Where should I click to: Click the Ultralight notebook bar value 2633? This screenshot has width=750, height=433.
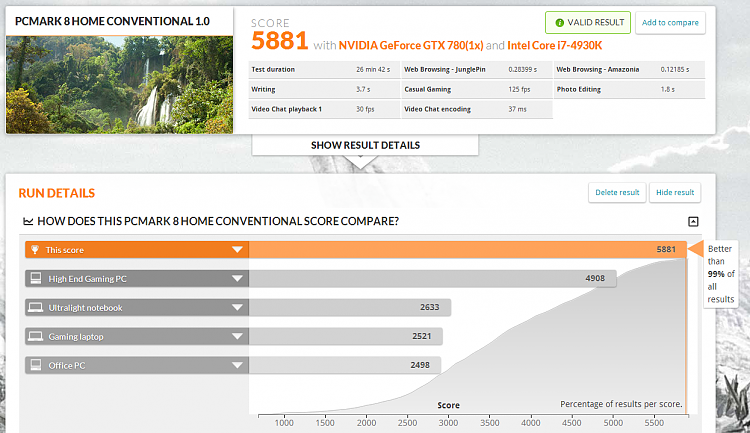430,307
